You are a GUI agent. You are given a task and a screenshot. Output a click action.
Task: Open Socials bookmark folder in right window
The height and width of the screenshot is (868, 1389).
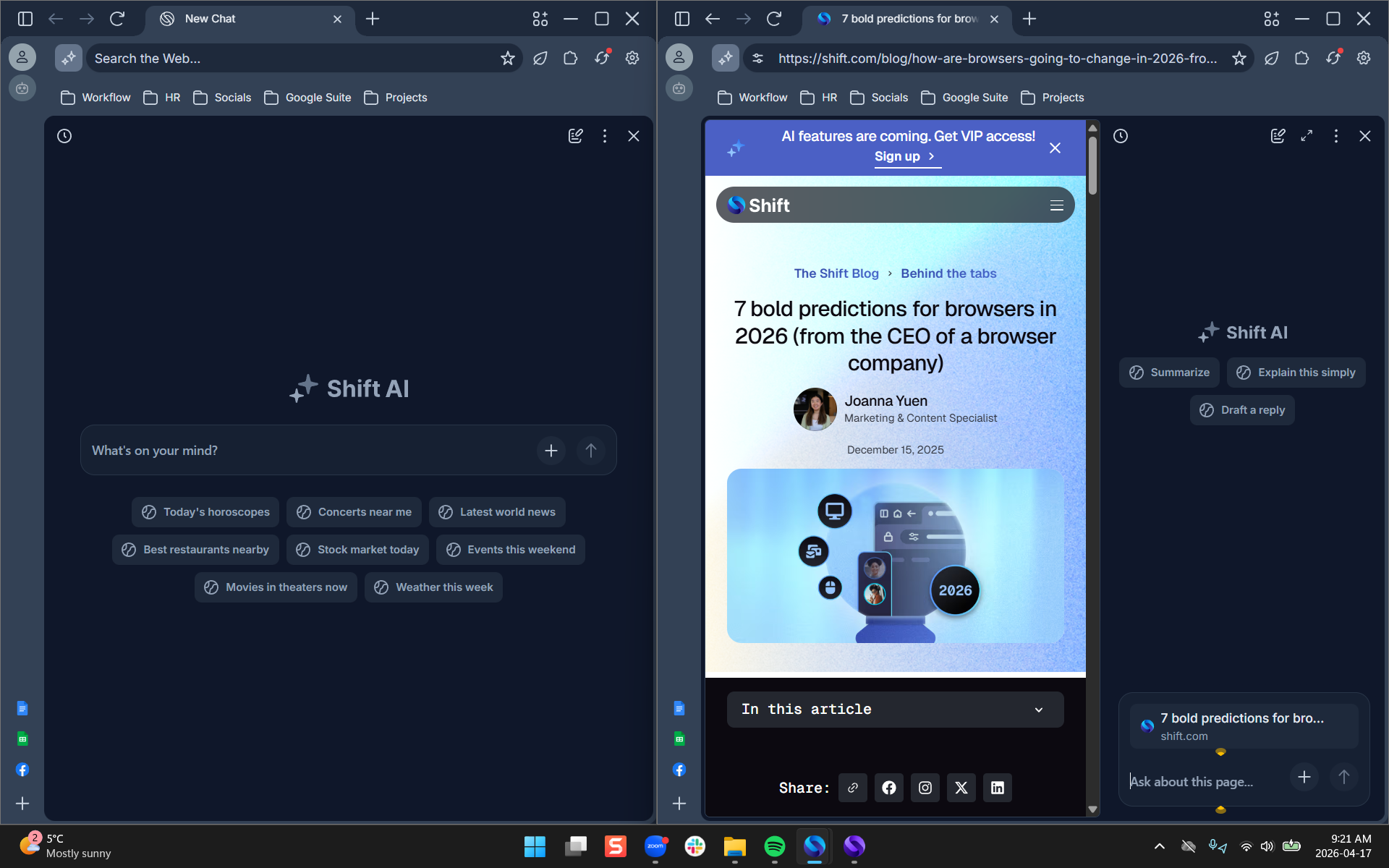pyautogui.click(x=879, y=98)
